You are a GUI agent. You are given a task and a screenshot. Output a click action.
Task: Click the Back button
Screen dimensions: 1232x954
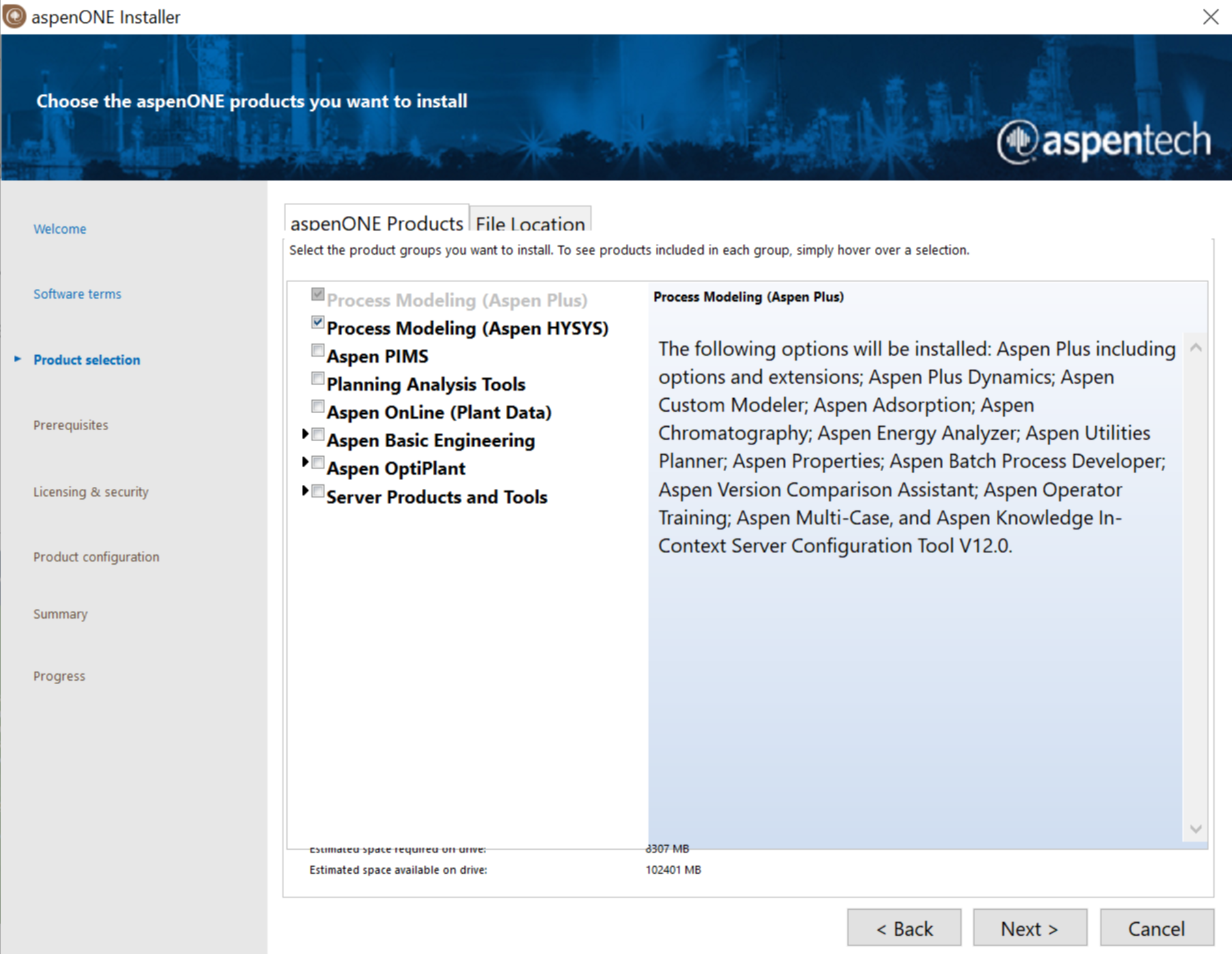click(x=904, y=927)
